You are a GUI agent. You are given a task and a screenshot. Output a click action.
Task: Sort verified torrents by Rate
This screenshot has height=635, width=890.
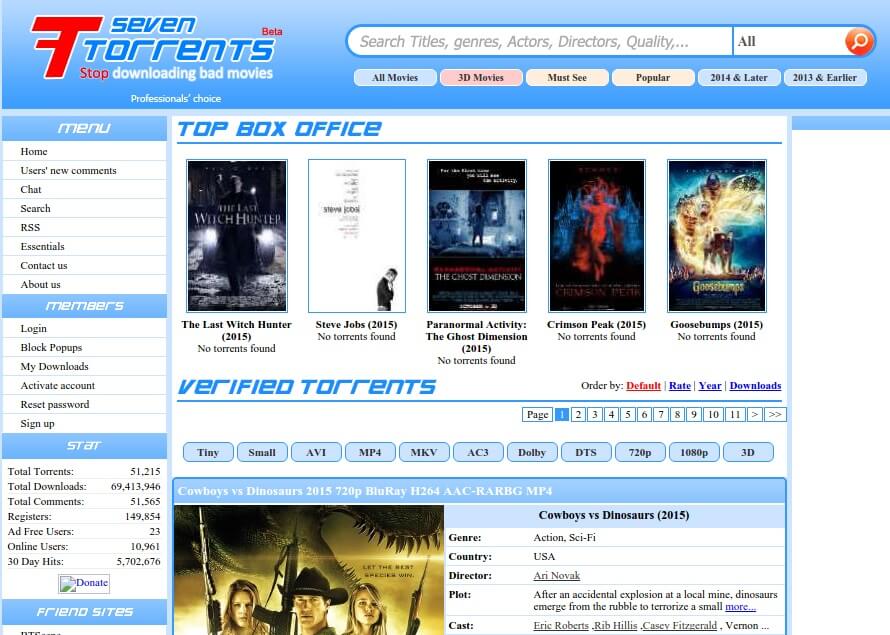point(680,386)
